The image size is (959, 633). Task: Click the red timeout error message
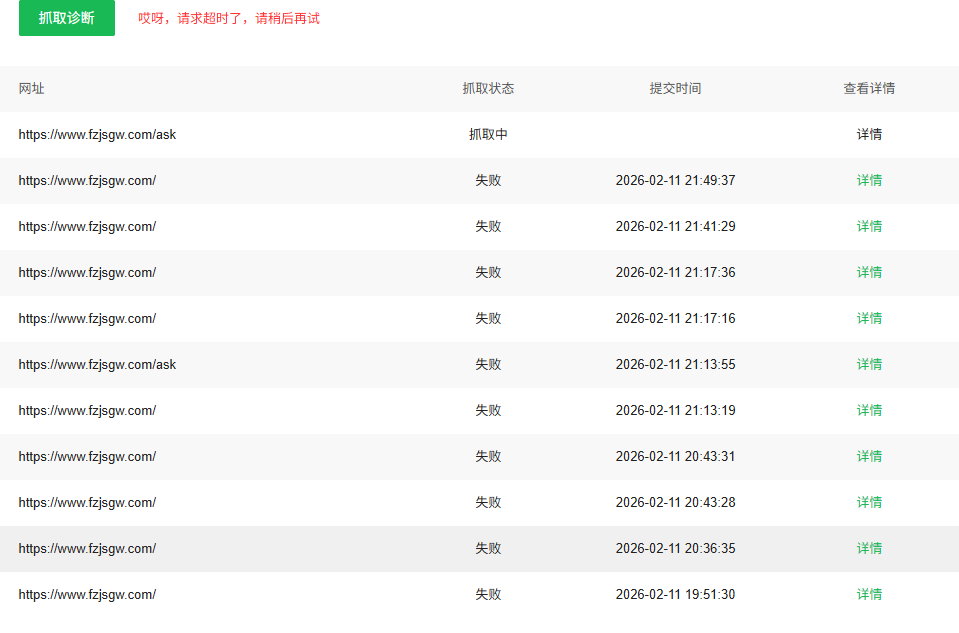coord(229,18)
